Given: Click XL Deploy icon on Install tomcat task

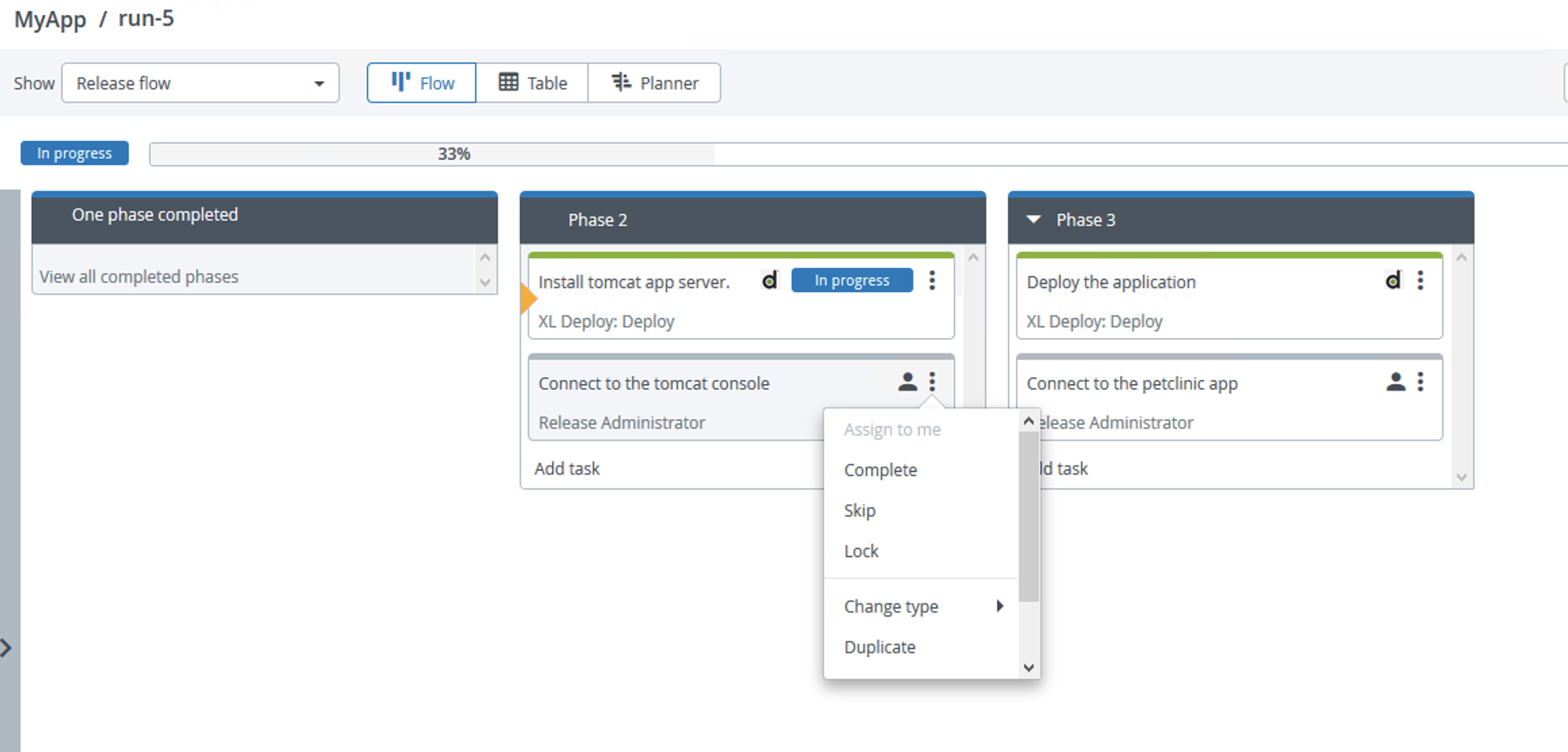Looking at the screenshot, I should [769, 281].
